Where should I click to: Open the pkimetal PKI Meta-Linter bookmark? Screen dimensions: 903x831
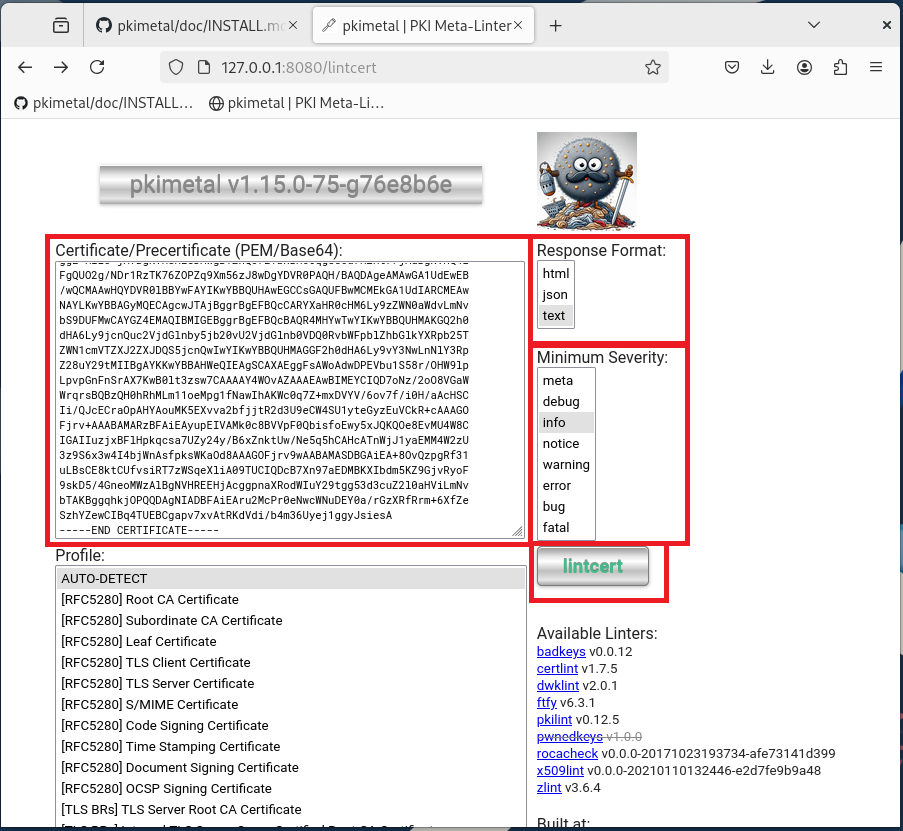[x=297, y=102]
